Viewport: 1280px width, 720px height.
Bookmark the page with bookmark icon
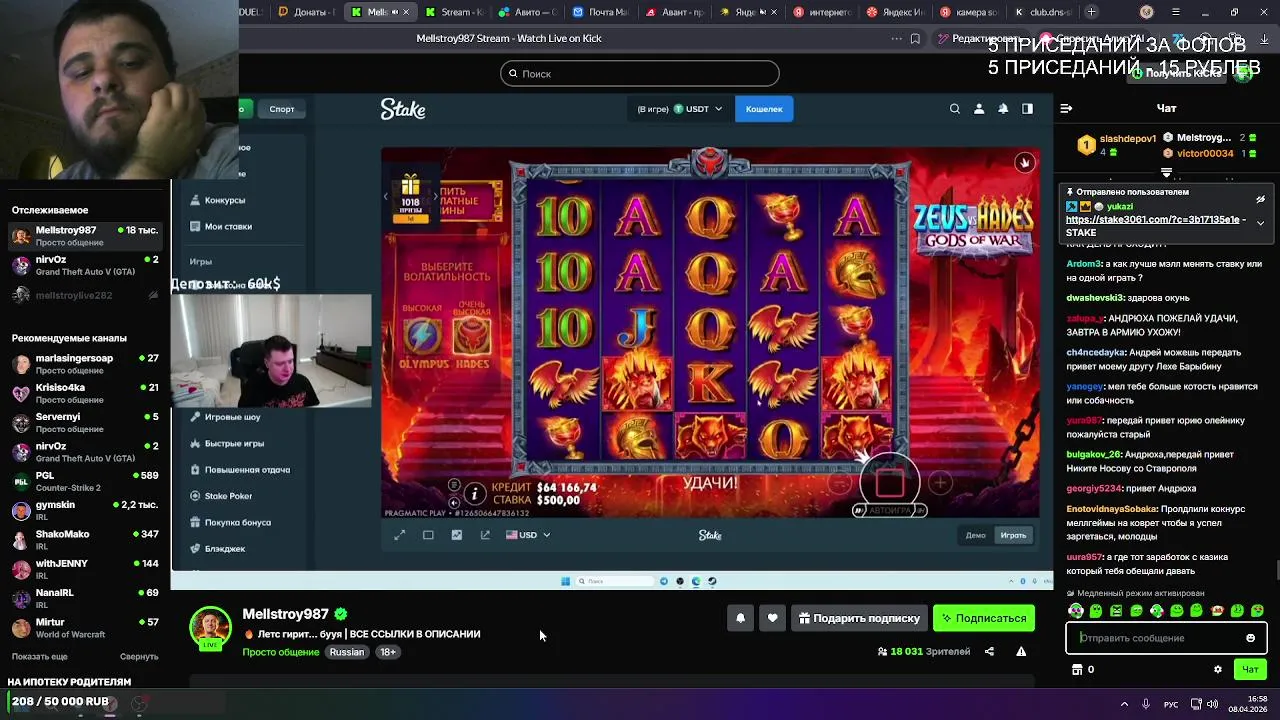tap(915, 39)
